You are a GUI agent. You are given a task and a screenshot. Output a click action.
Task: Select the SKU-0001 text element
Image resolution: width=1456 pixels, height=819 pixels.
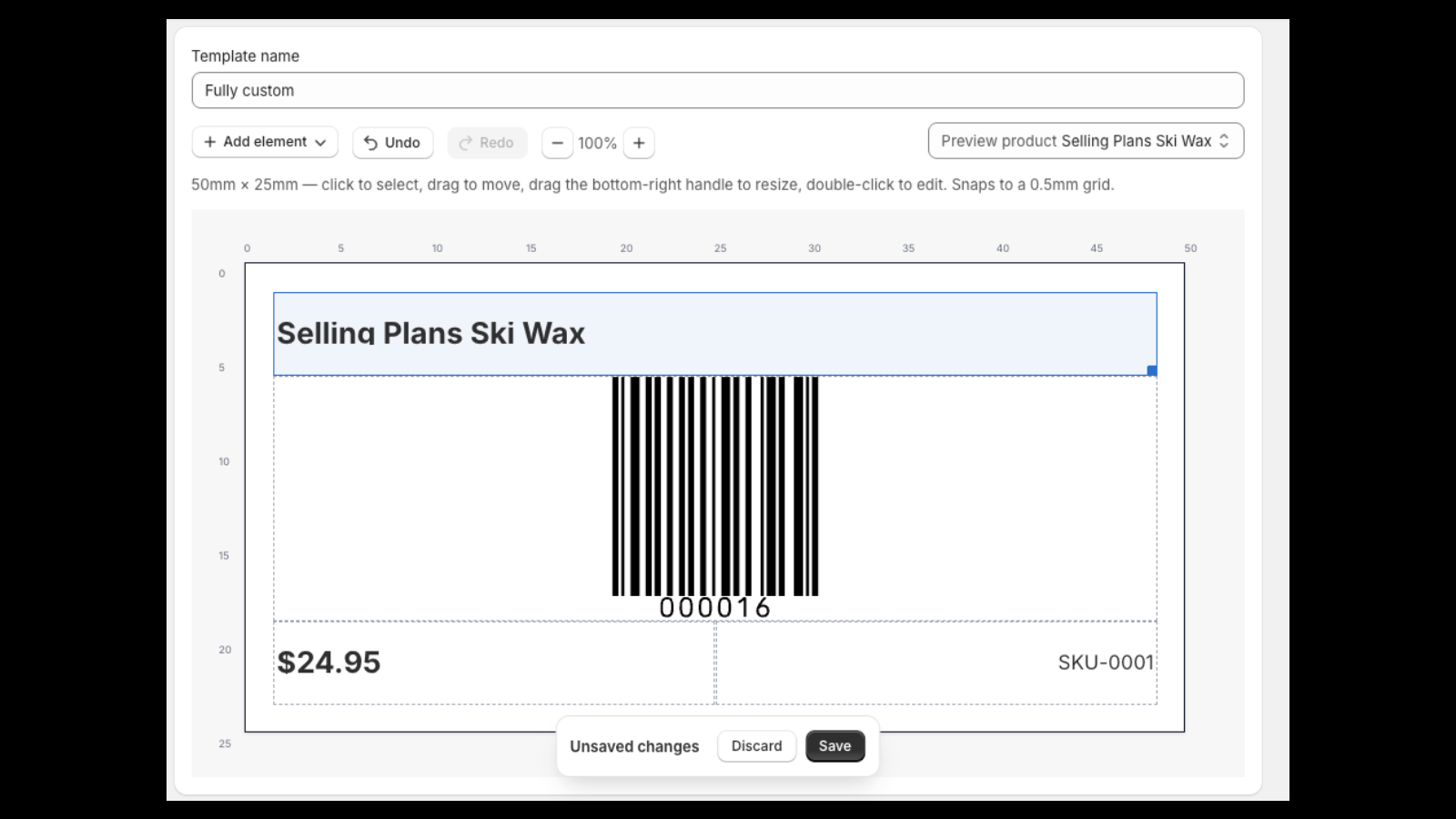[x=936, y=662]
